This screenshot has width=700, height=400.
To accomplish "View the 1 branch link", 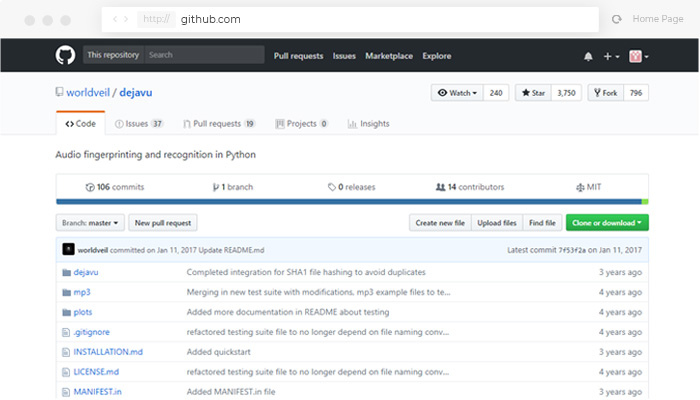I will tap(233, 187).
